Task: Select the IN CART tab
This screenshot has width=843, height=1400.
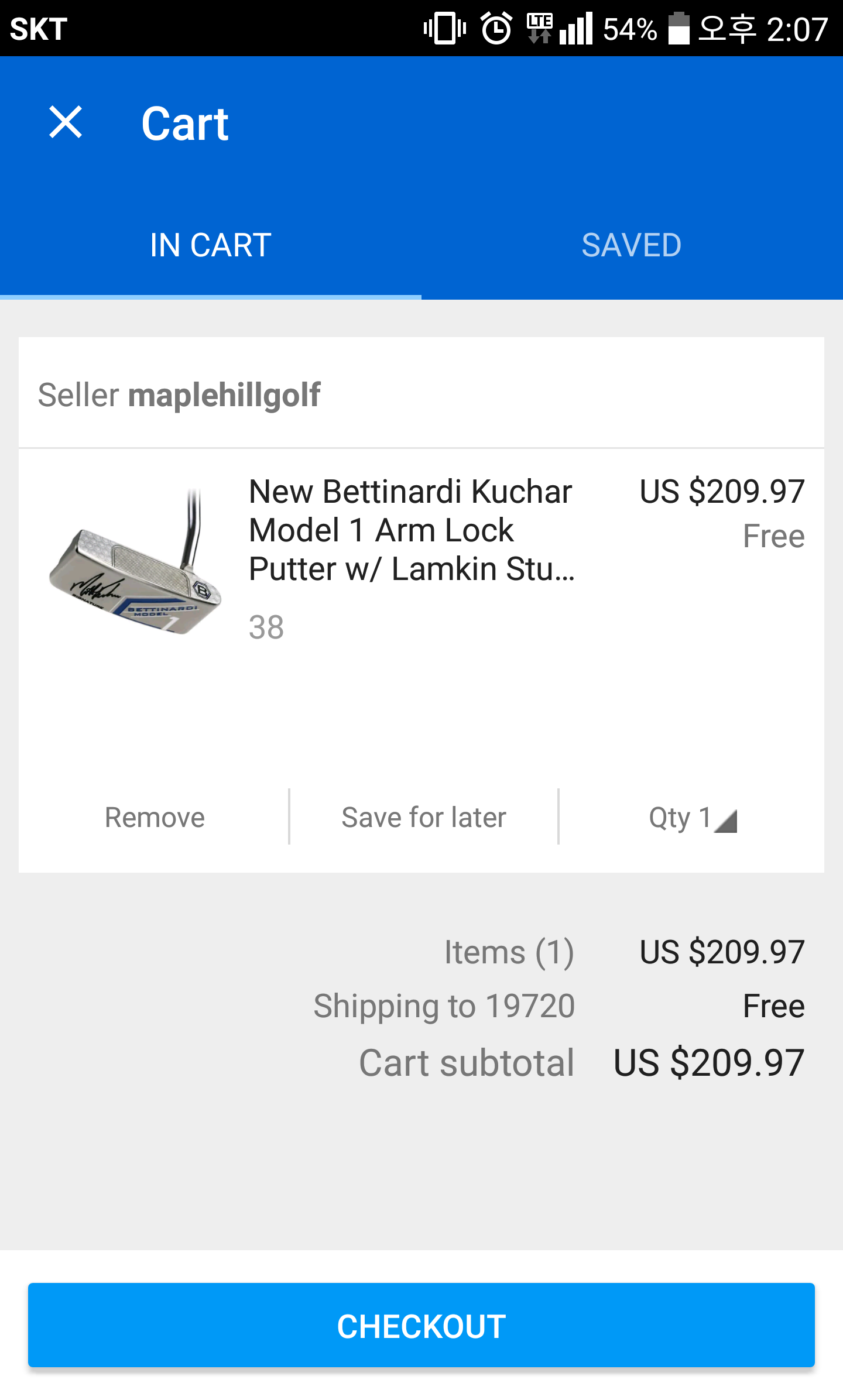Action: 210,245
